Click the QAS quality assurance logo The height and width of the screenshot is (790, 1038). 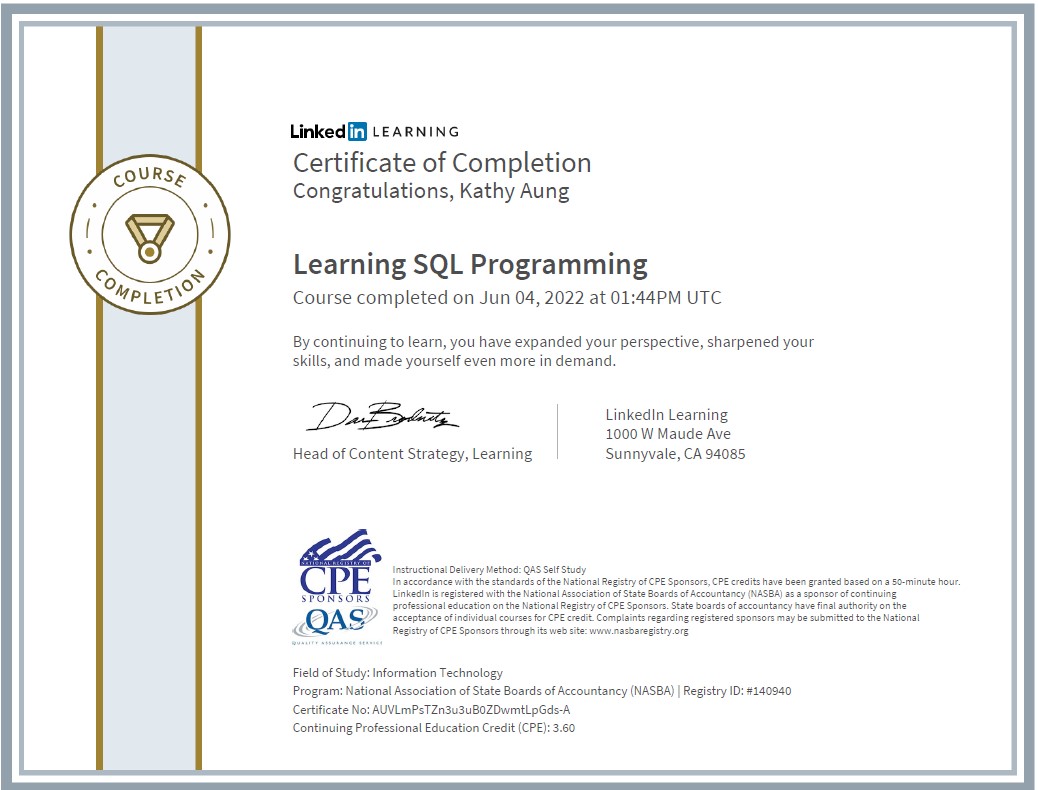point(336,625)
